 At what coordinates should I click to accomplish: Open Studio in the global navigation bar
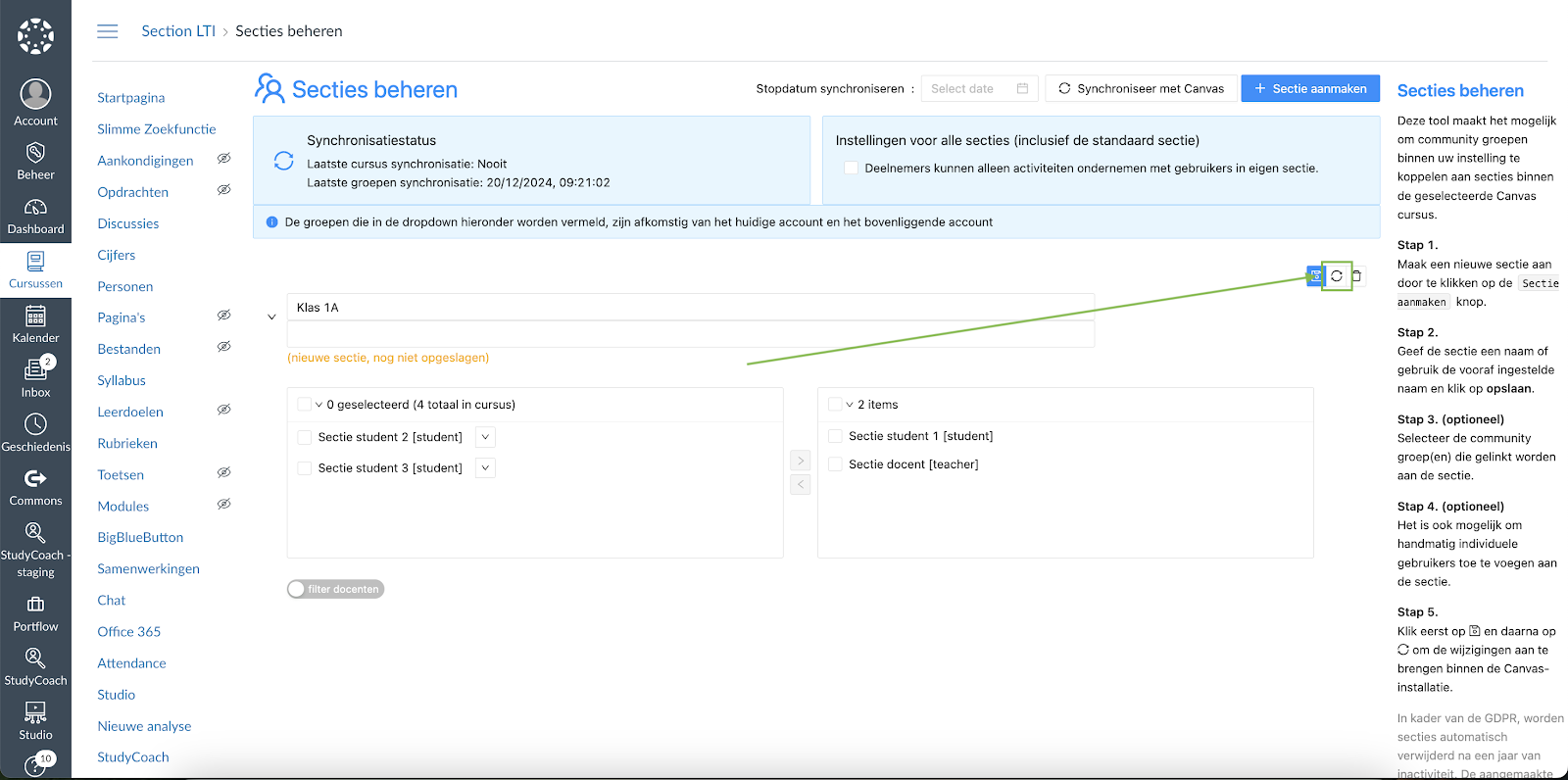[x=35, y=722]
